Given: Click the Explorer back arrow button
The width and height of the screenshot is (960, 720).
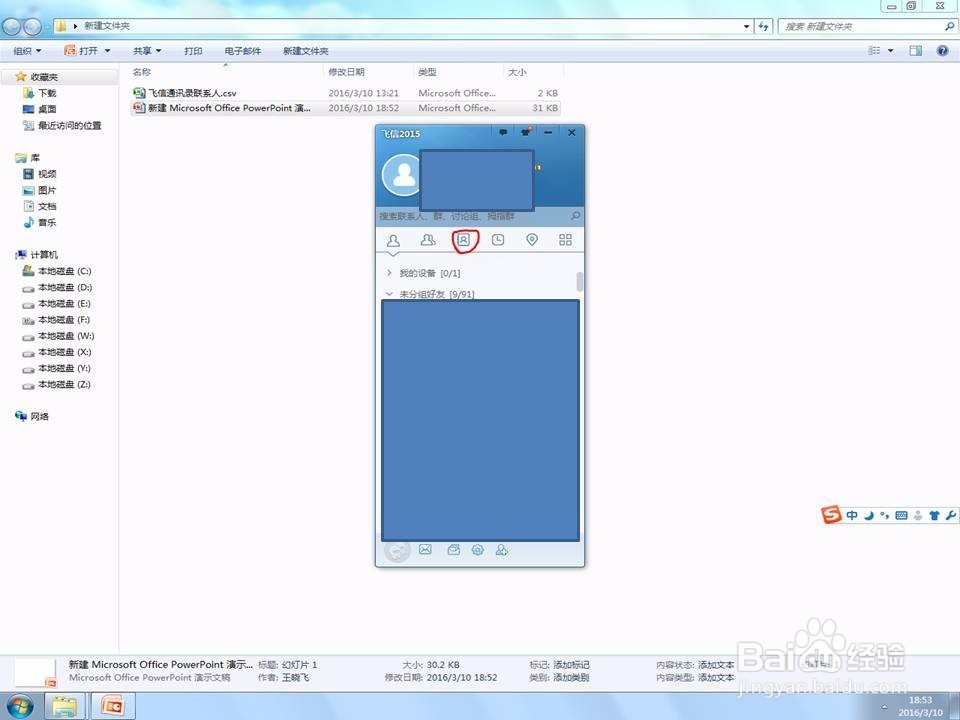Looking at the screenshot, I should click(12, 27).
